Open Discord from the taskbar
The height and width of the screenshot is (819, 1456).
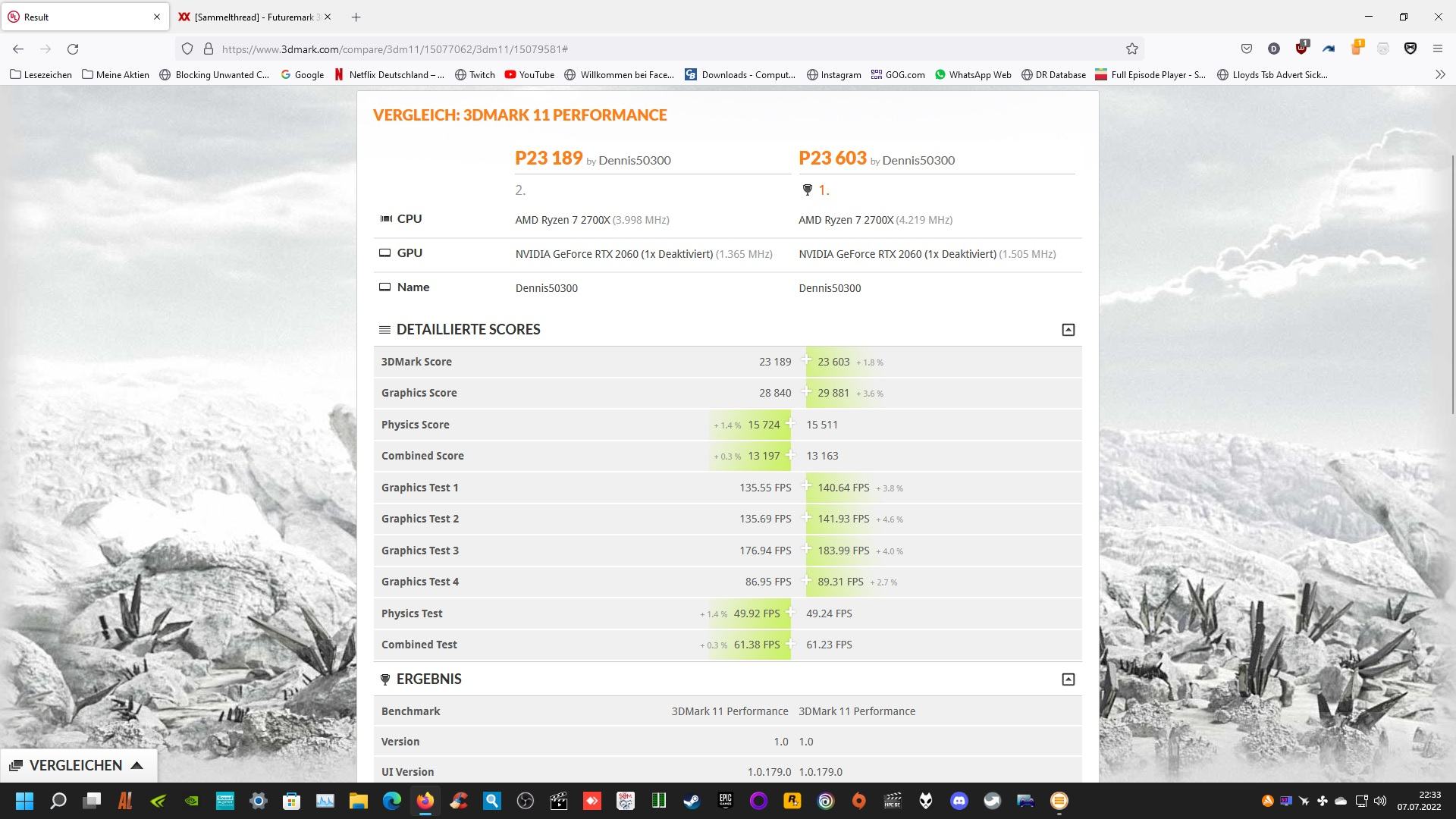coord(959,801)
